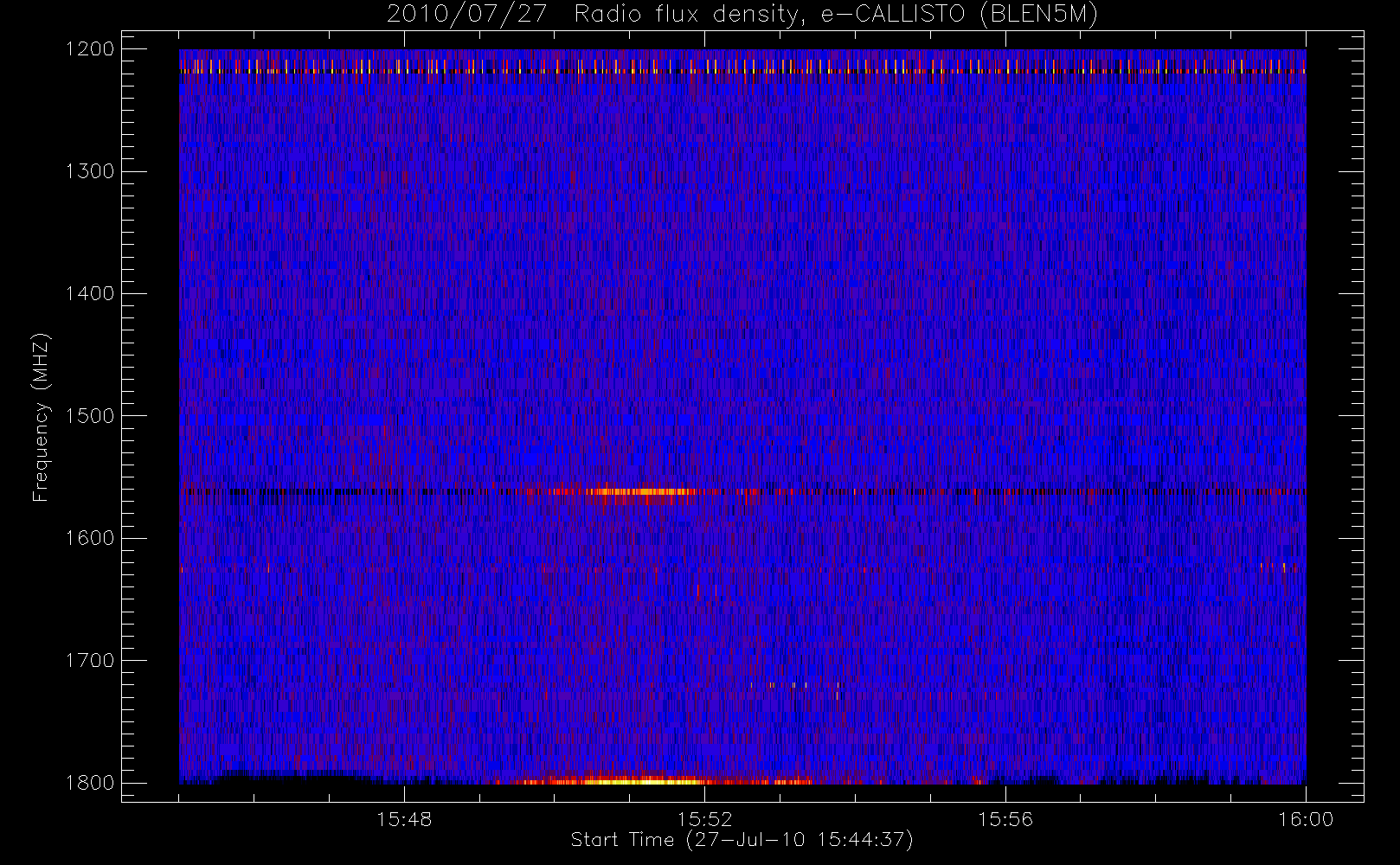Click the 1700 frequency tick label
This screenshot has height=865, width=1400.
[x=90, y=660]
